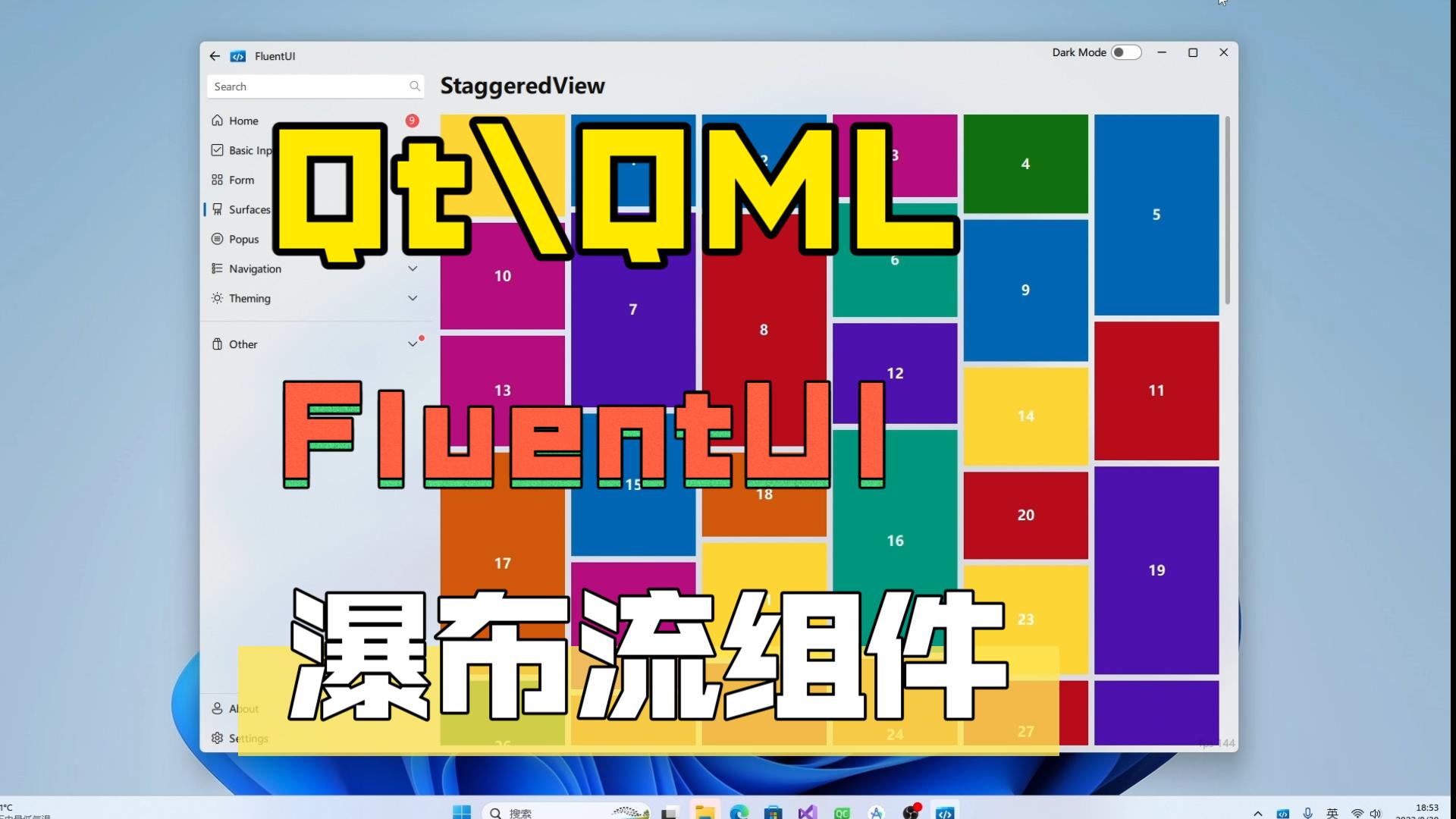
Task: Click the Home navigation icon
Action: point(217,120)
